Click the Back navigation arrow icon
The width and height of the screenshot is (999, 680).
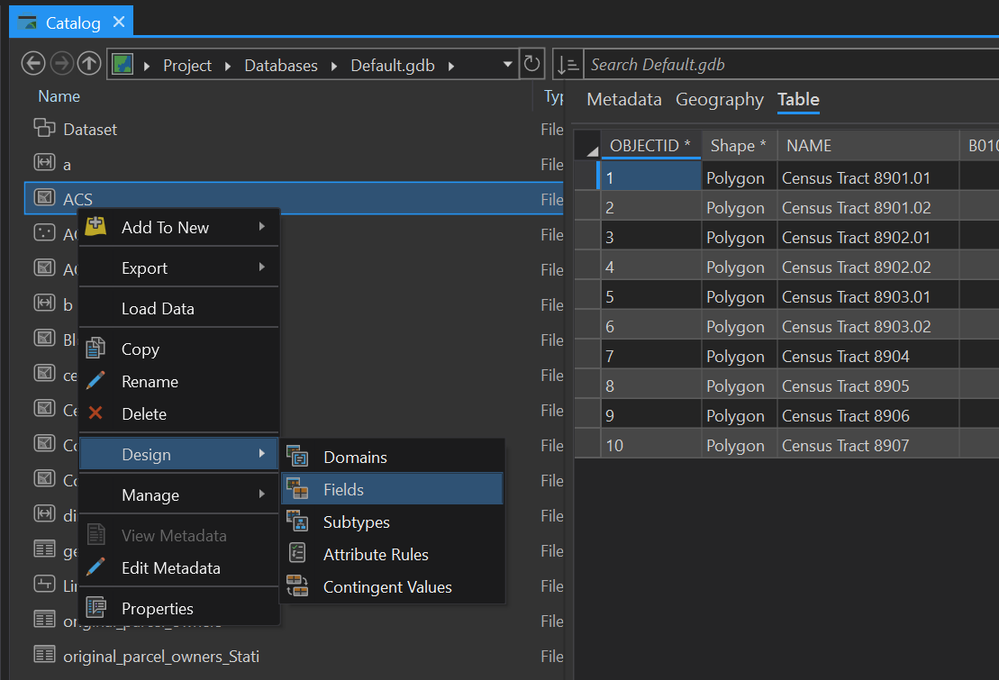click(33, 64)
